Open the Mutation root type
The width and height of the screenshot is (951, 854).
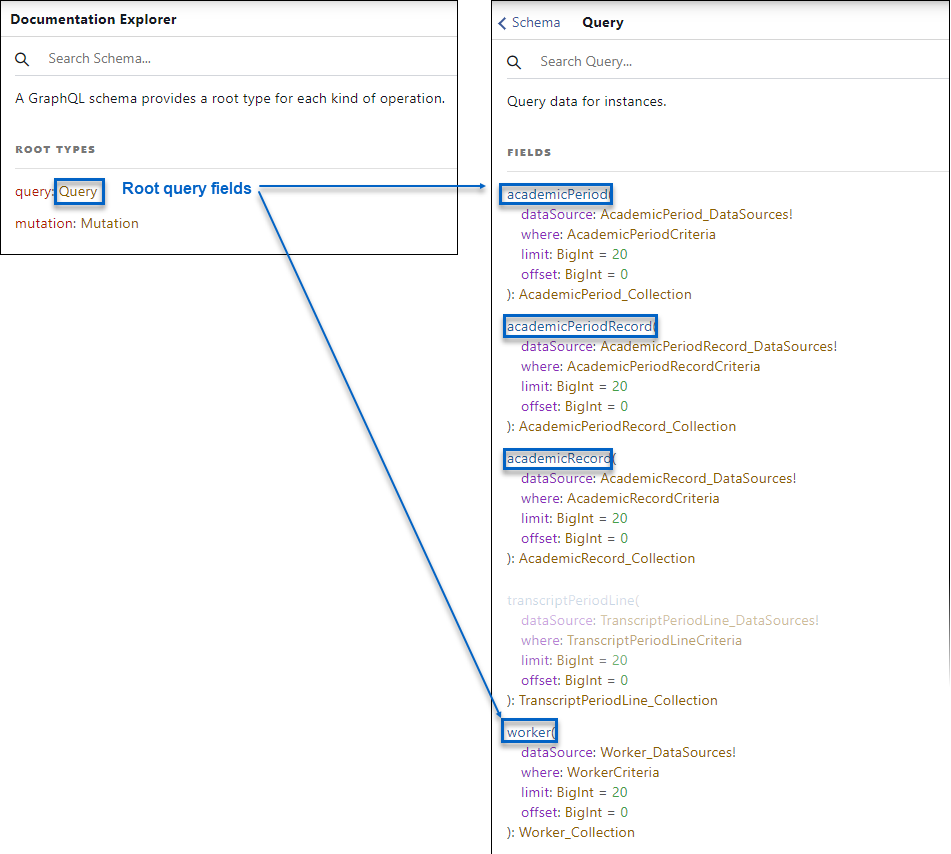pyautogui.click(x=110, y=223)
